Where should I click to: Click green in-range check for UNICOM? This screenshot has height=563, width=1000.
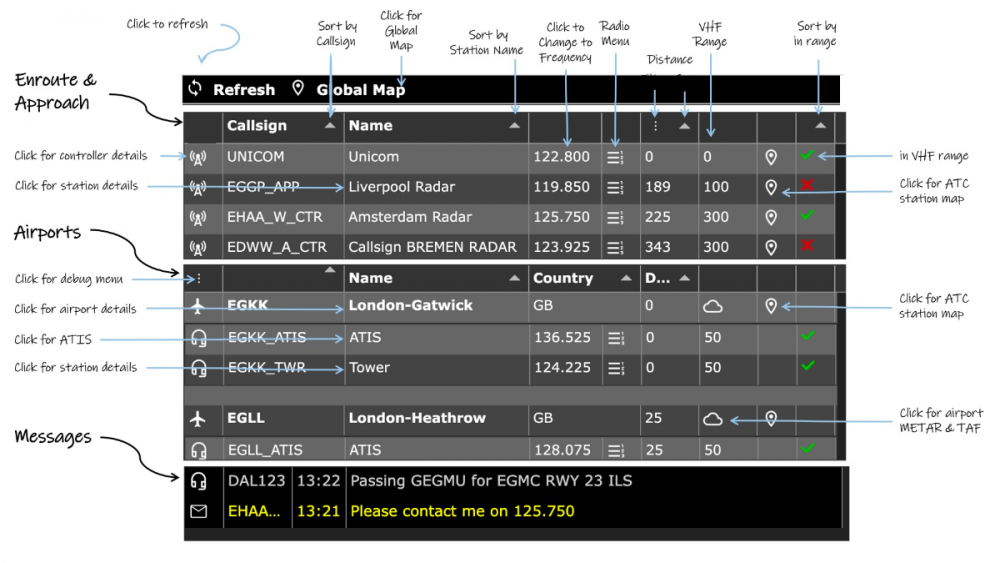(x=807, y=156)
